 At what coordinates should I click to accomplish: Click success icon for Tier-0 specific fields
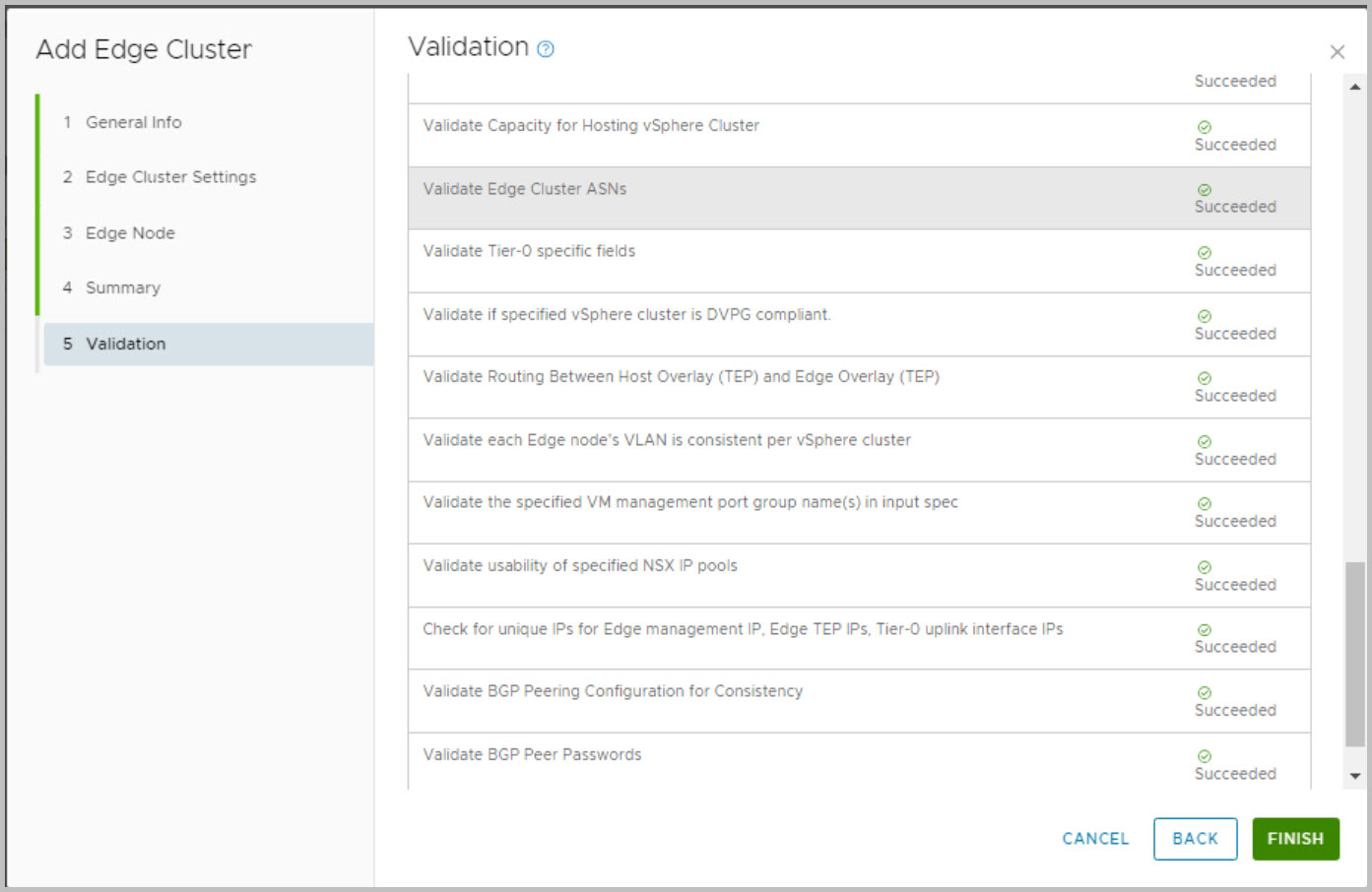[x=1204, y=253]
